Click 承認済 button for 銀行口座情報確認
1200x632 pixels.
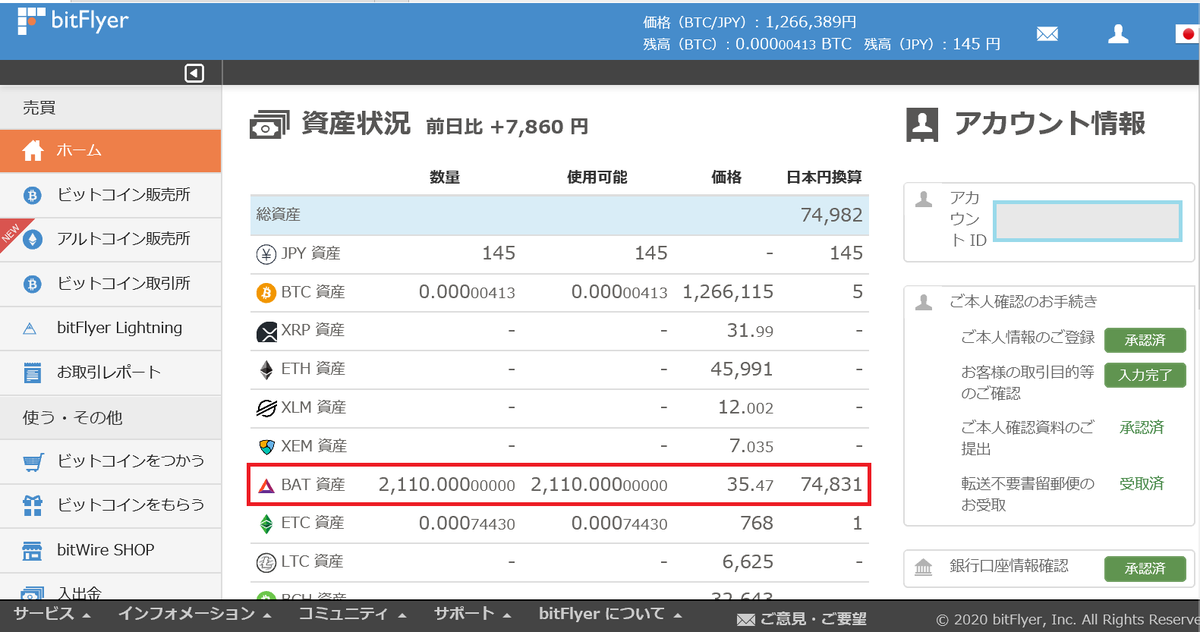pyautogui.click(x=1145, y=569)
